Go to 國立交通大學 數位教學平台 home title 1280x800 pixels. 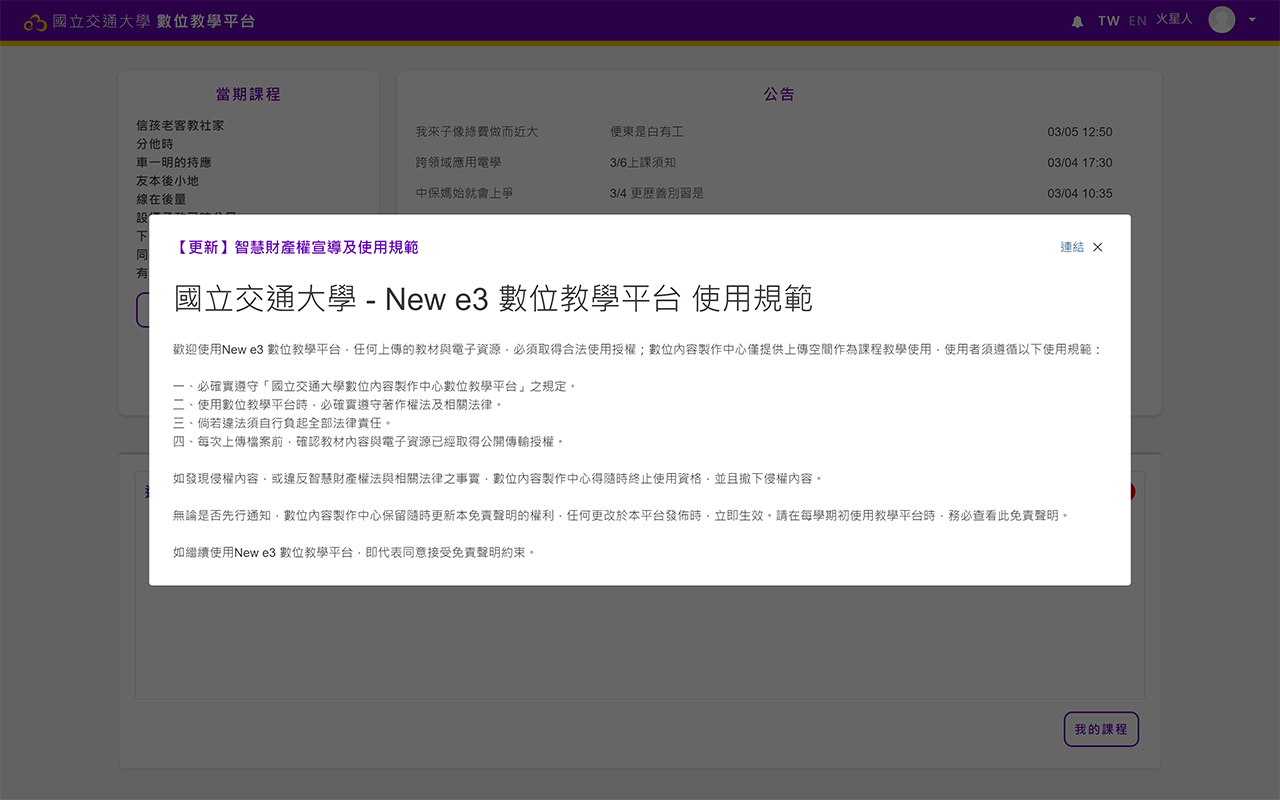[153, 21]
